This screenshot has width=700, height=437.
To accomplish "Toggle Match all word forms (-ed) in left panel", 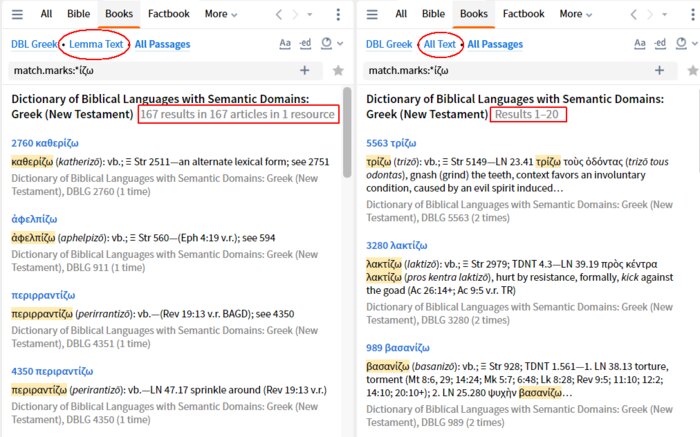I will [305, 43].
